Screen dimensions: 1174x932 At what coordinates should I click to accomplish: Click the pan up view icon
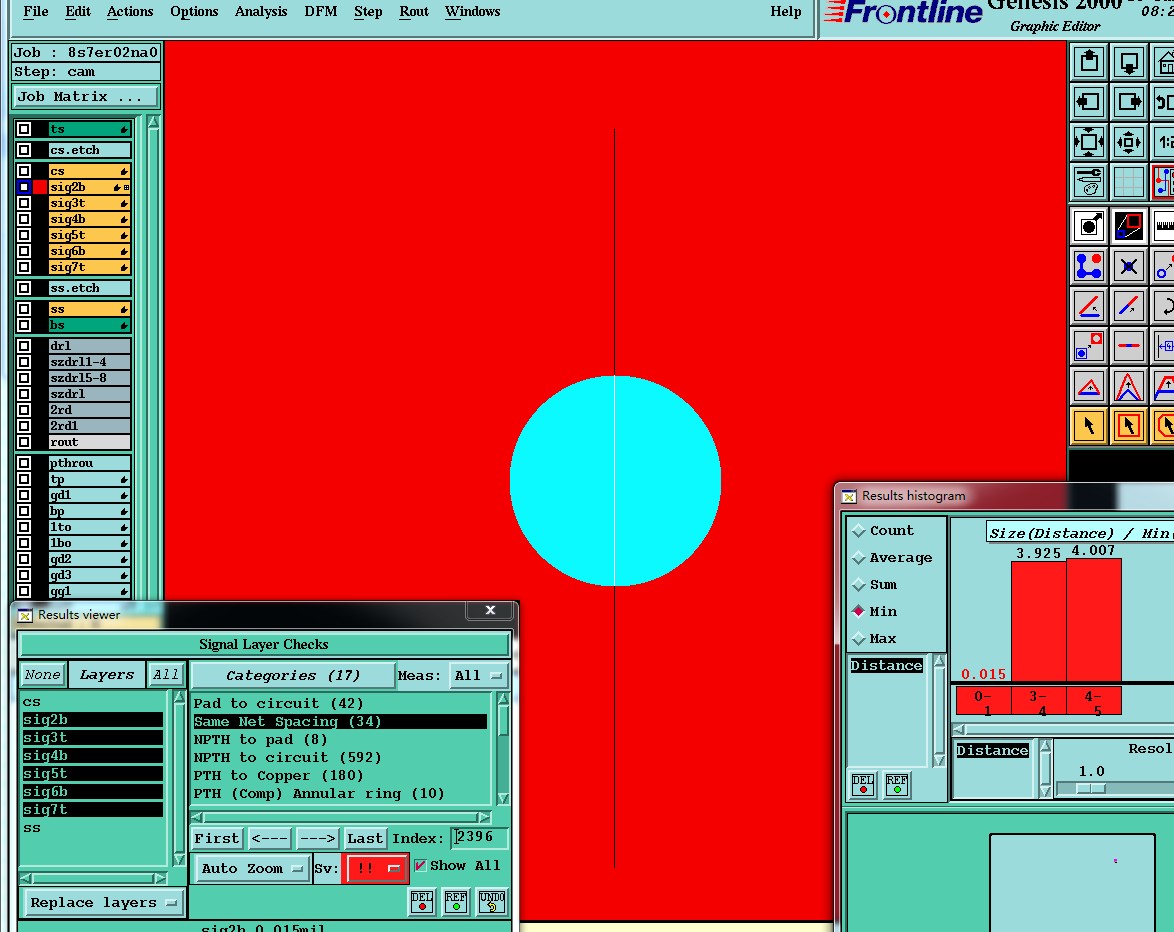(1089, 61)
